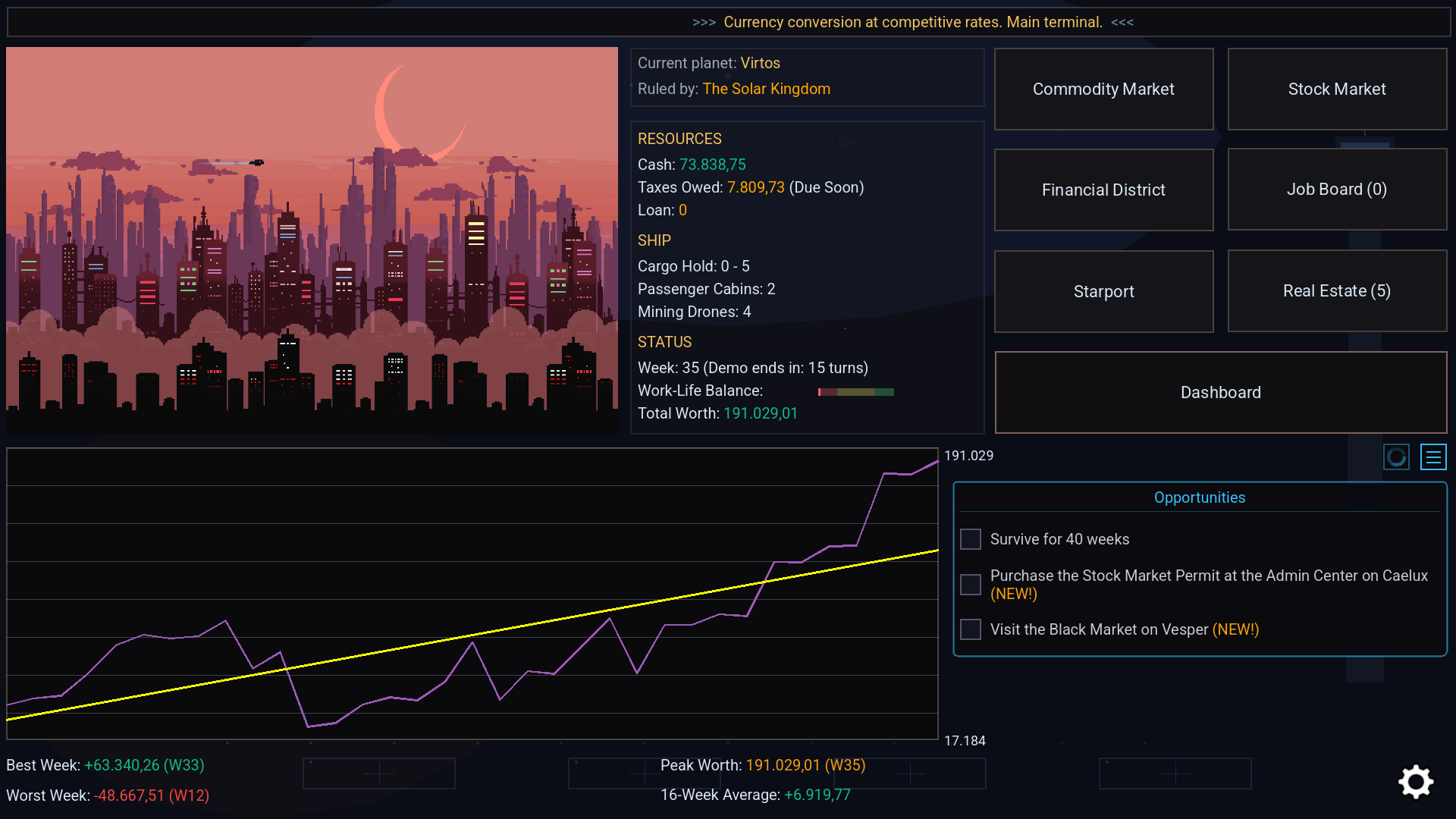
Task: Tick the Survive for 40 weeks checkbox
Action: 971,539
